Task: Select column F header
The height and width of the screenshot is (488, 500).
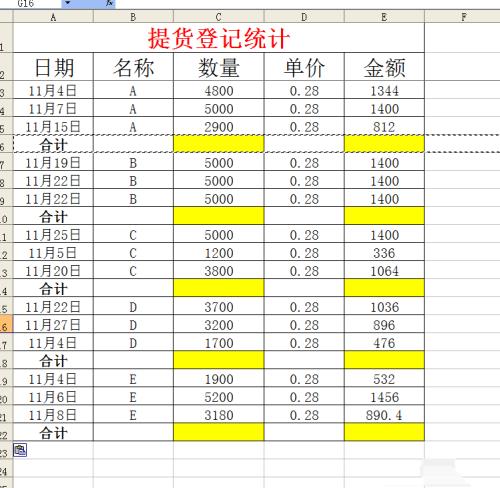Action: (463, 17)
